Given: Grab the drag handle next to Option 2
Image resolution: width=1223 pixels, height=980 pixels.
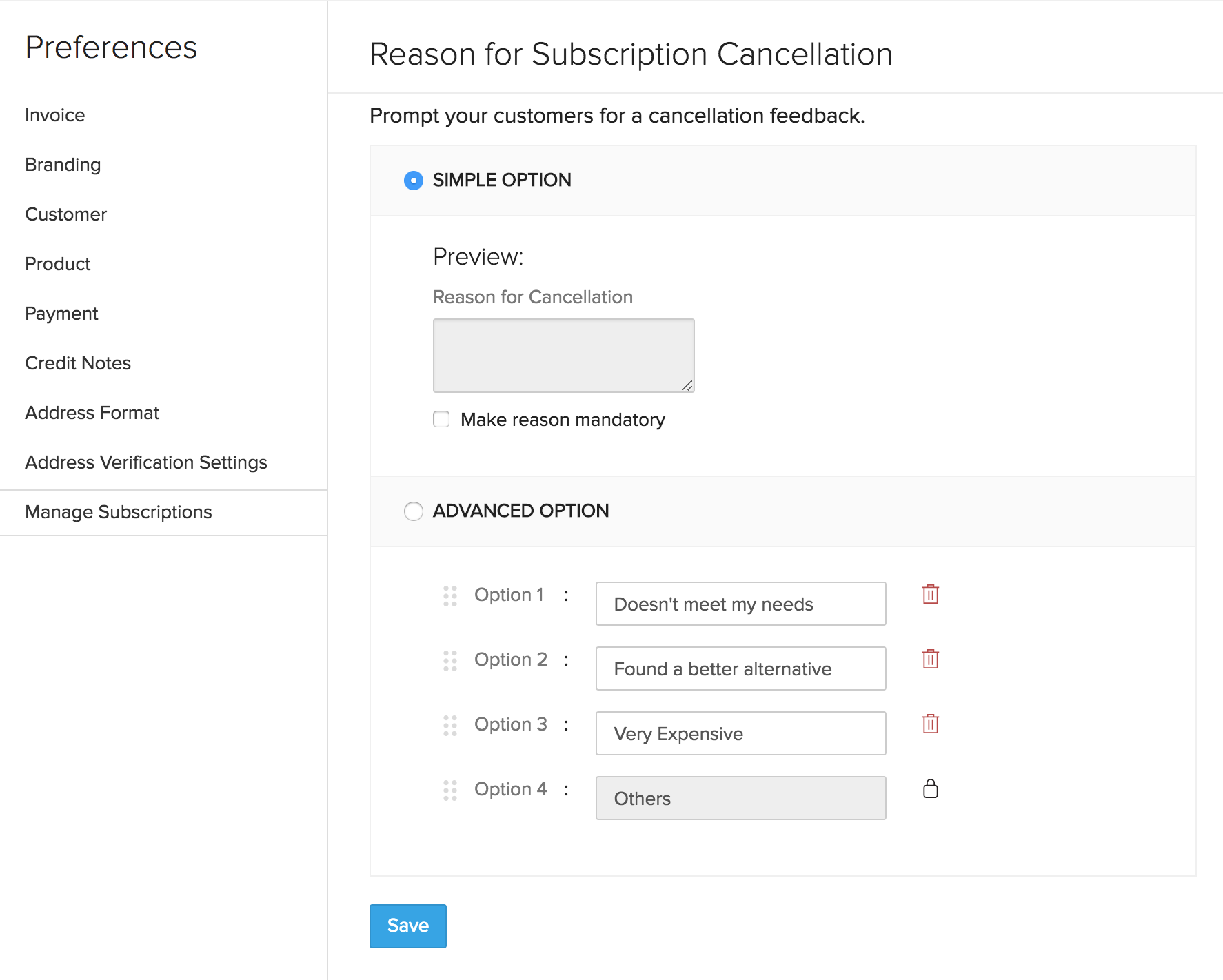Looking at the screenshot, I should (x=450, y=661).
